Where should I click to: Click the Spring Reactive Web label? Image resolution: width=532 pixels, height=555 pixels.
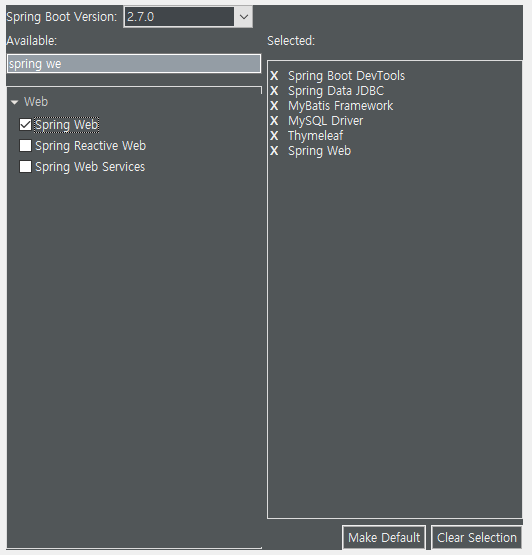tap(91, 146)
